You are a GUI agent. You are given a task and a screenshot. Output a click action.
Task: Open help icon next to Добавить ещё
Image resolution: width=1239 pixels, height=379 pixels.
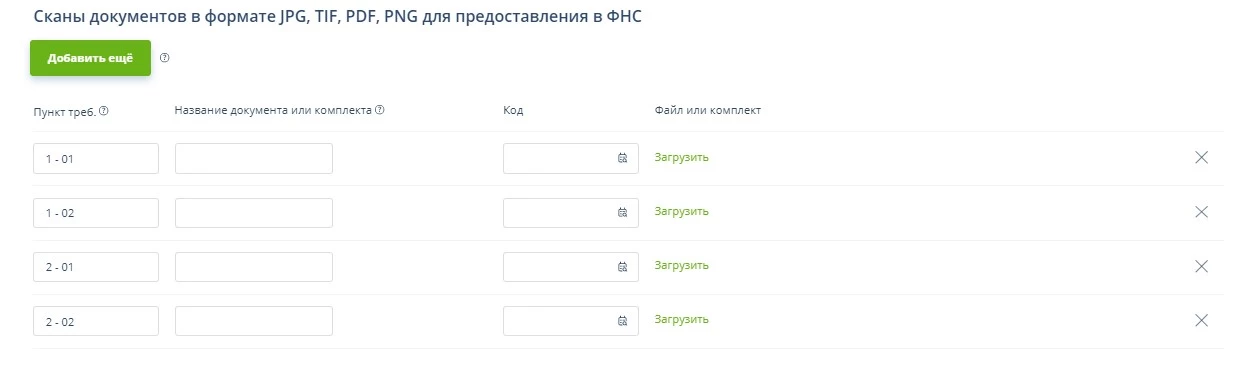(165, 58)
